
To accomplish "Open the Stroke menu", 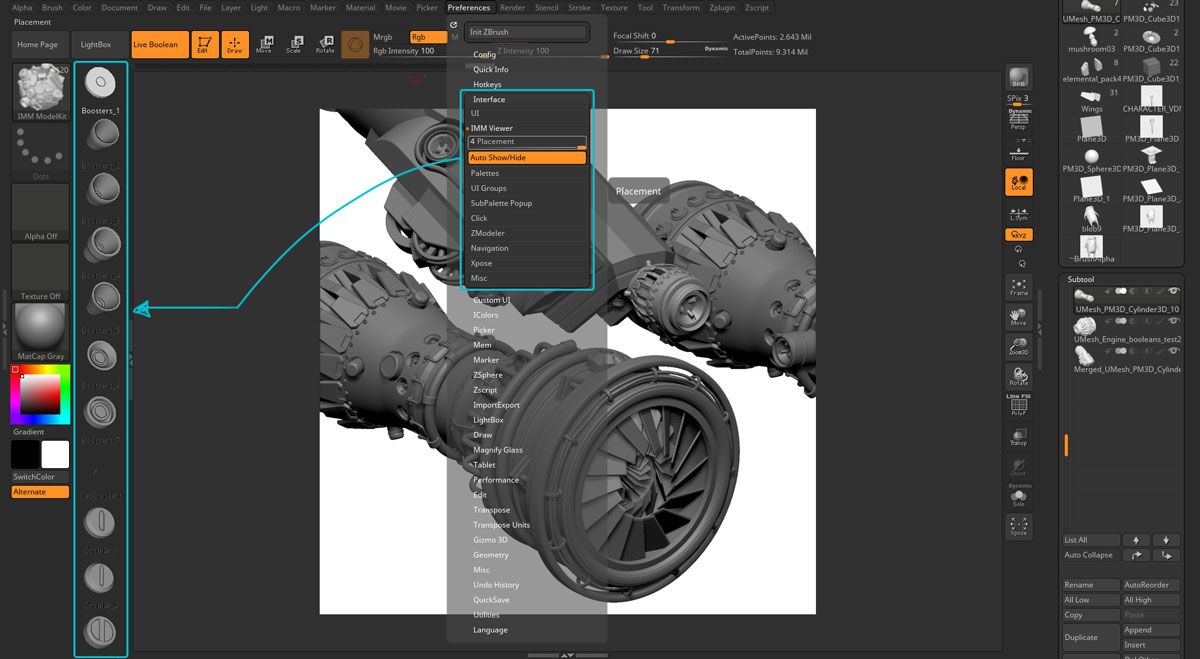I will 579,7.
